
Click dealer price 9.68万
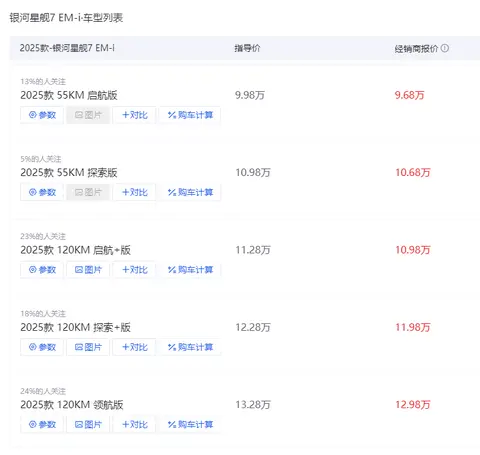click(x=409, y=95)
